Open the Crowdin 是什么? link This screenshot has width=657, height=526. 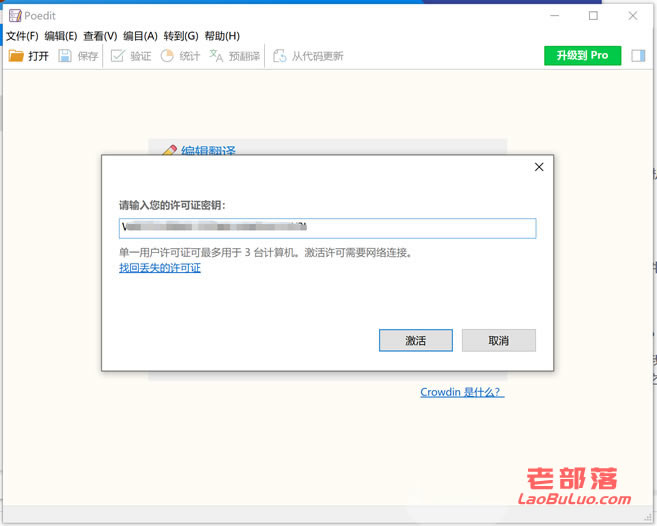pyautogui.click(x=462, y=392)
